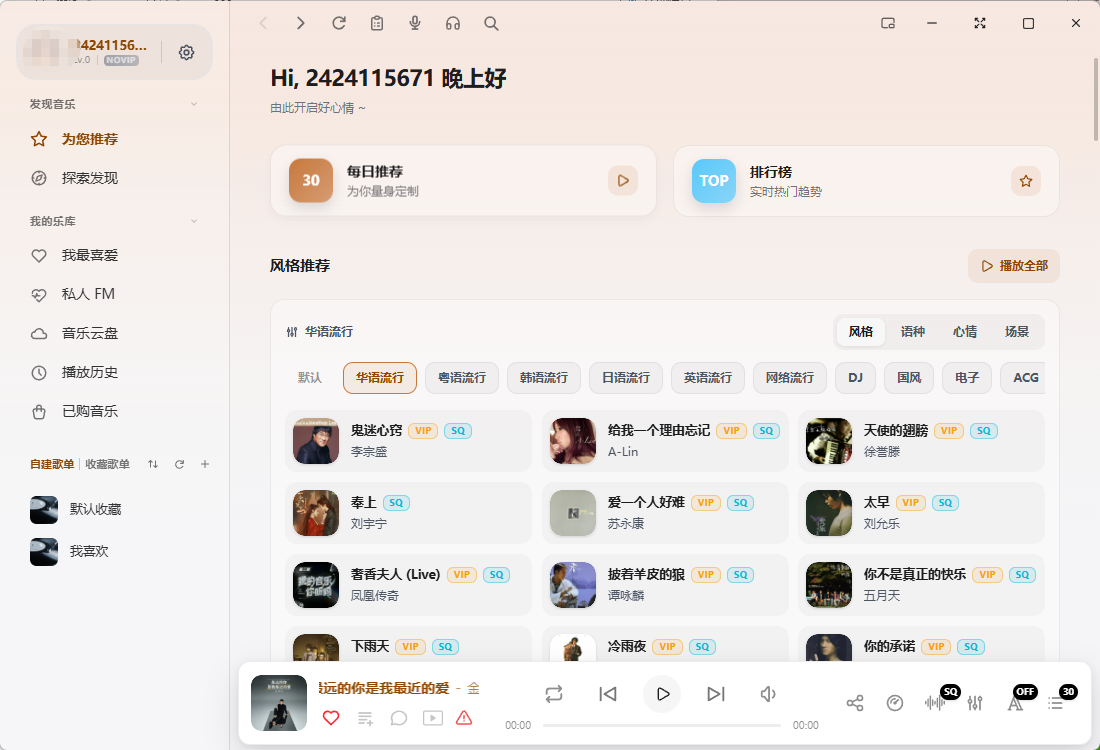The image size is (1100, 750).
Task: Select the 网络流行 genre chip
Action: (790, 377)
